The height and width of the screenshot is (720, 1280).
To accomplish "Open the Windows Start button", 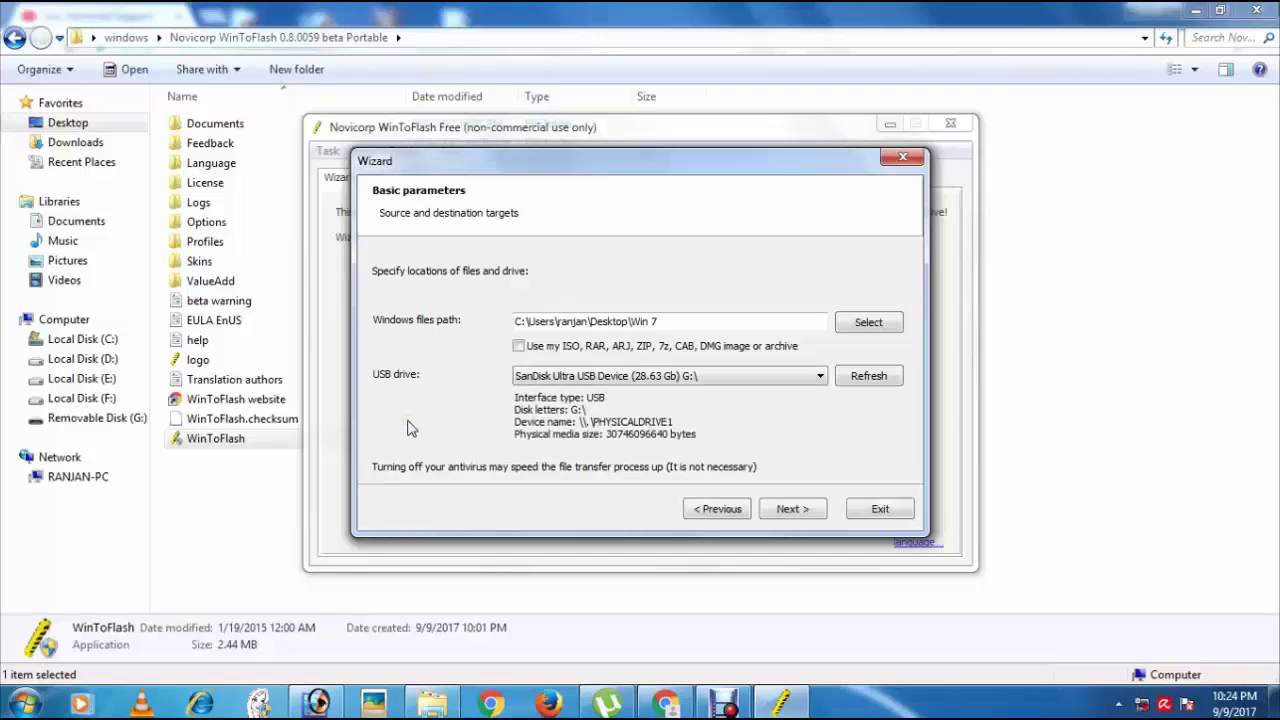I will click(x=22, y=703).
